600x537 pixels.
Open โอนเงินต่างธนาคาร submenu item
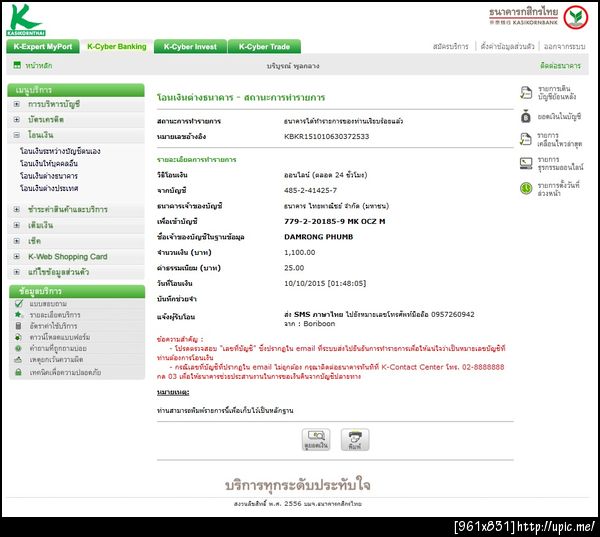point(49,176)
